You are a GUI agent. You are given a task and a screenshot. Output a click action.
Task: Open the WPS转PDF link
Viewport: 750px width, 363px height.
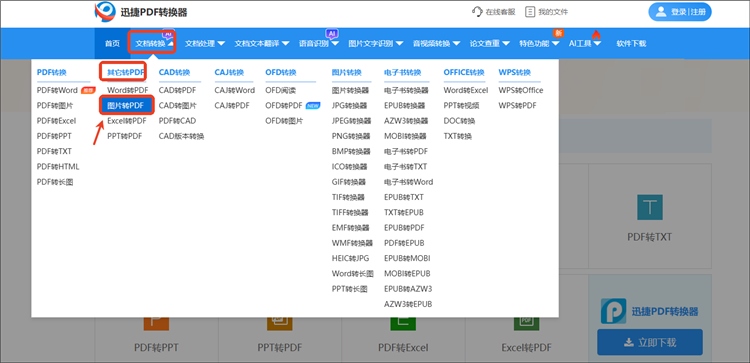tap(518, 105)
